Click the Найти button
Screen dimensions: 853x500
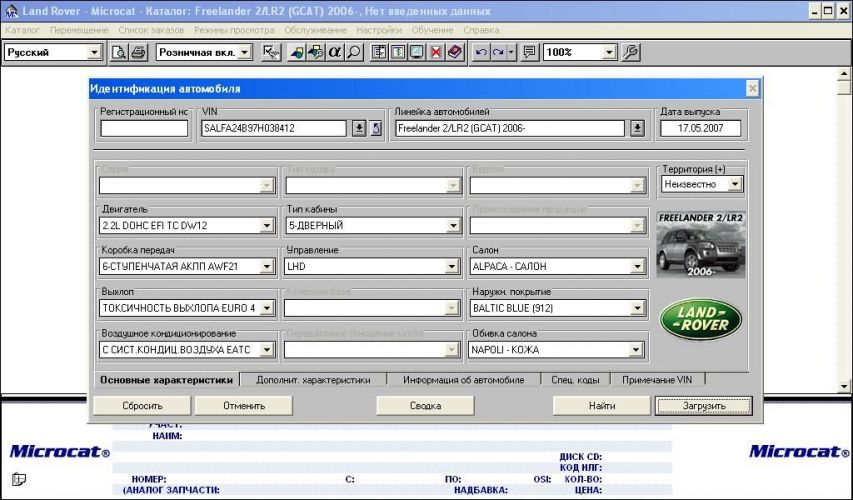point(602,406)
